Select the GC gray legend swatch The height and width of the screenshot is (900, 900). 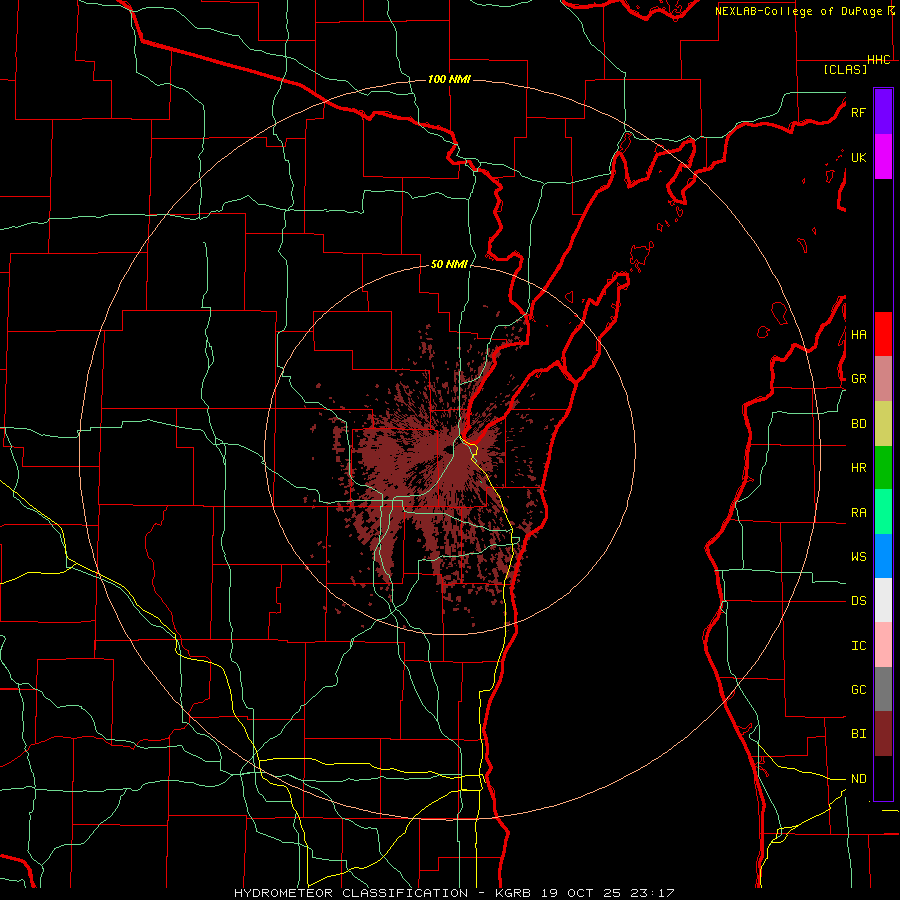(883, 689)
